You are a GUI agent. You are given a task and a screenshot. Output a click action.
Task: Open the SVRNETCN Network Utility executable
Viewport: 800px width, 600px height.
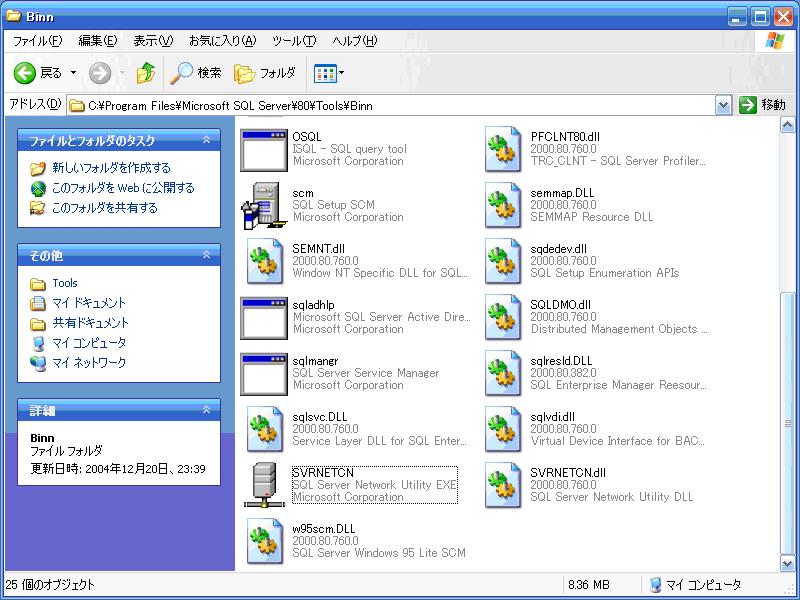point(264,483)
